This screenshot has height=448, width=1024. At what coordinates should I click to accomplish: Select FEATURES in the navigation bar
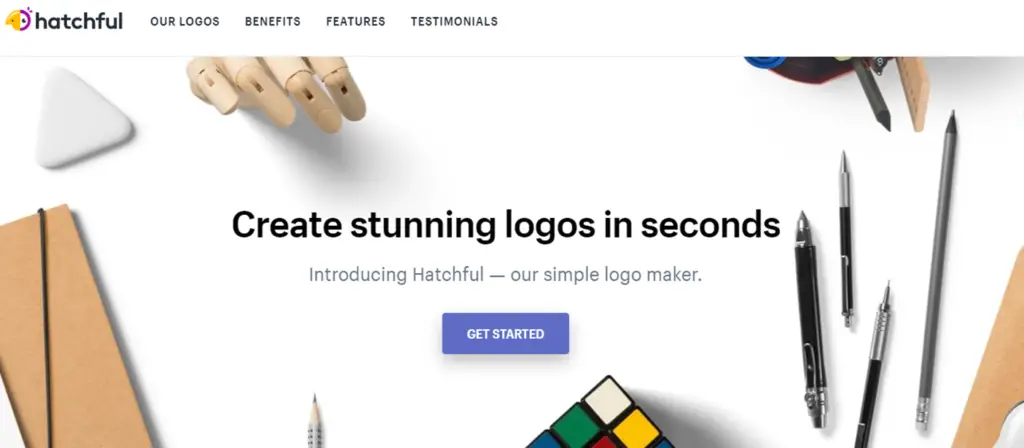[x=356, y=22]
